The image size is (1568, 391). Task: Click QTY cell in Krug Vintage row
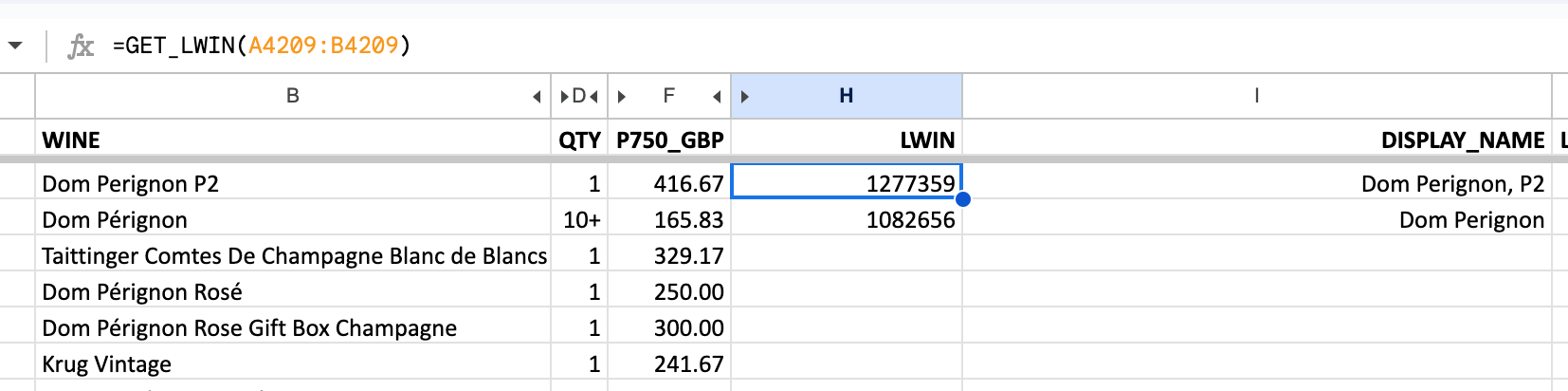click(579, 363)
